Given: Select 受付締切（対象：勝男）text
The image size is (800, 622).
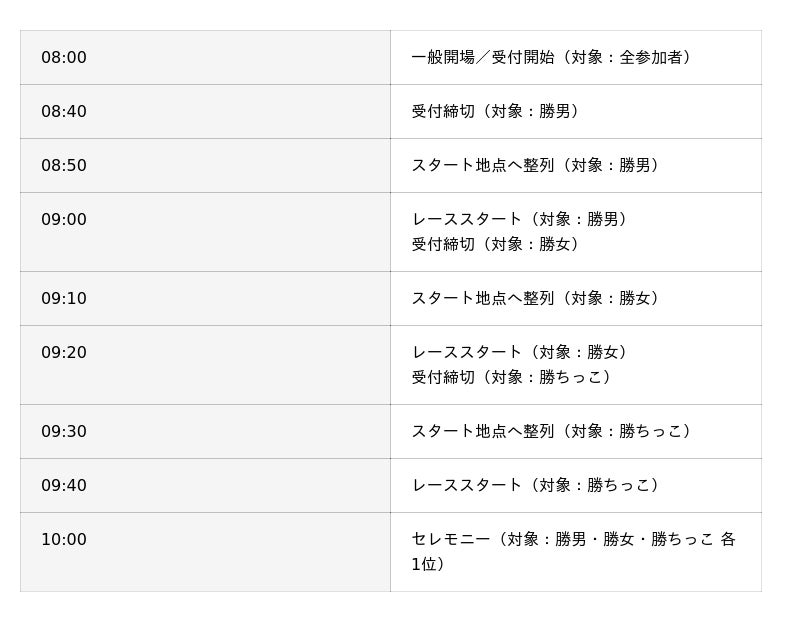Looking at the screenshot, I should (498, 112).
